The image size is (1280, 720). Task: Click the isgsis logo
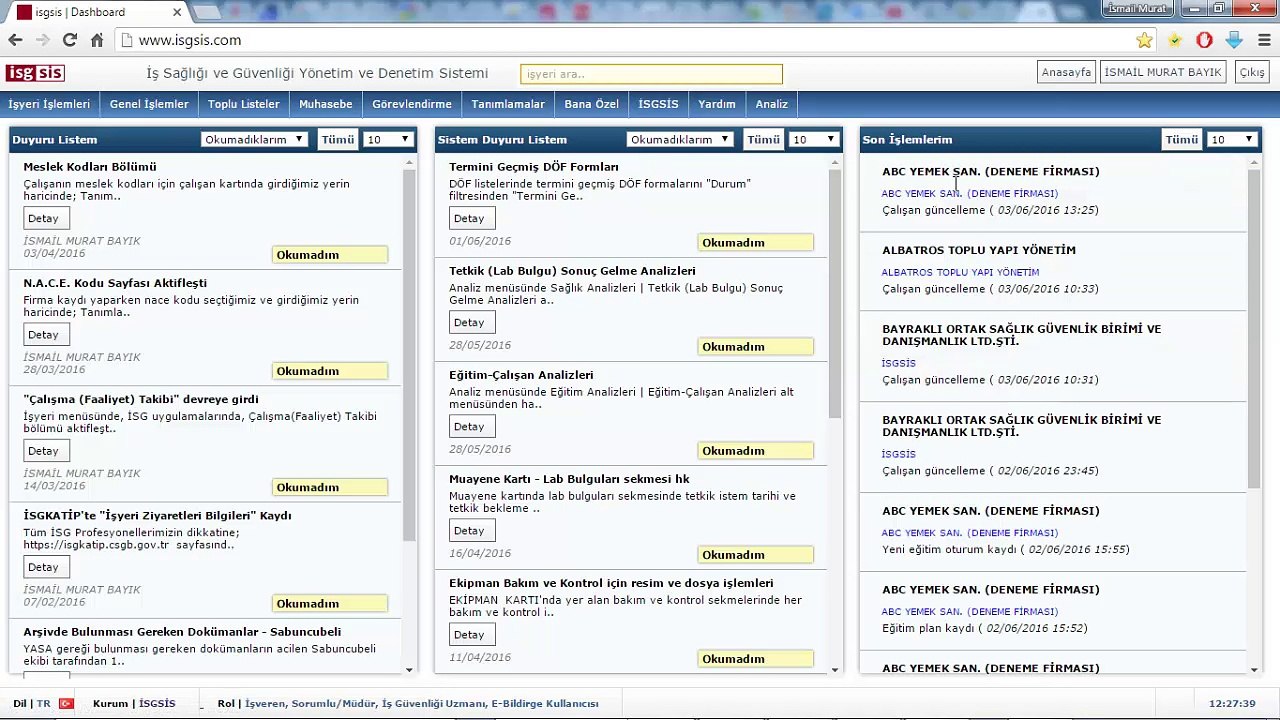point(35,73)
